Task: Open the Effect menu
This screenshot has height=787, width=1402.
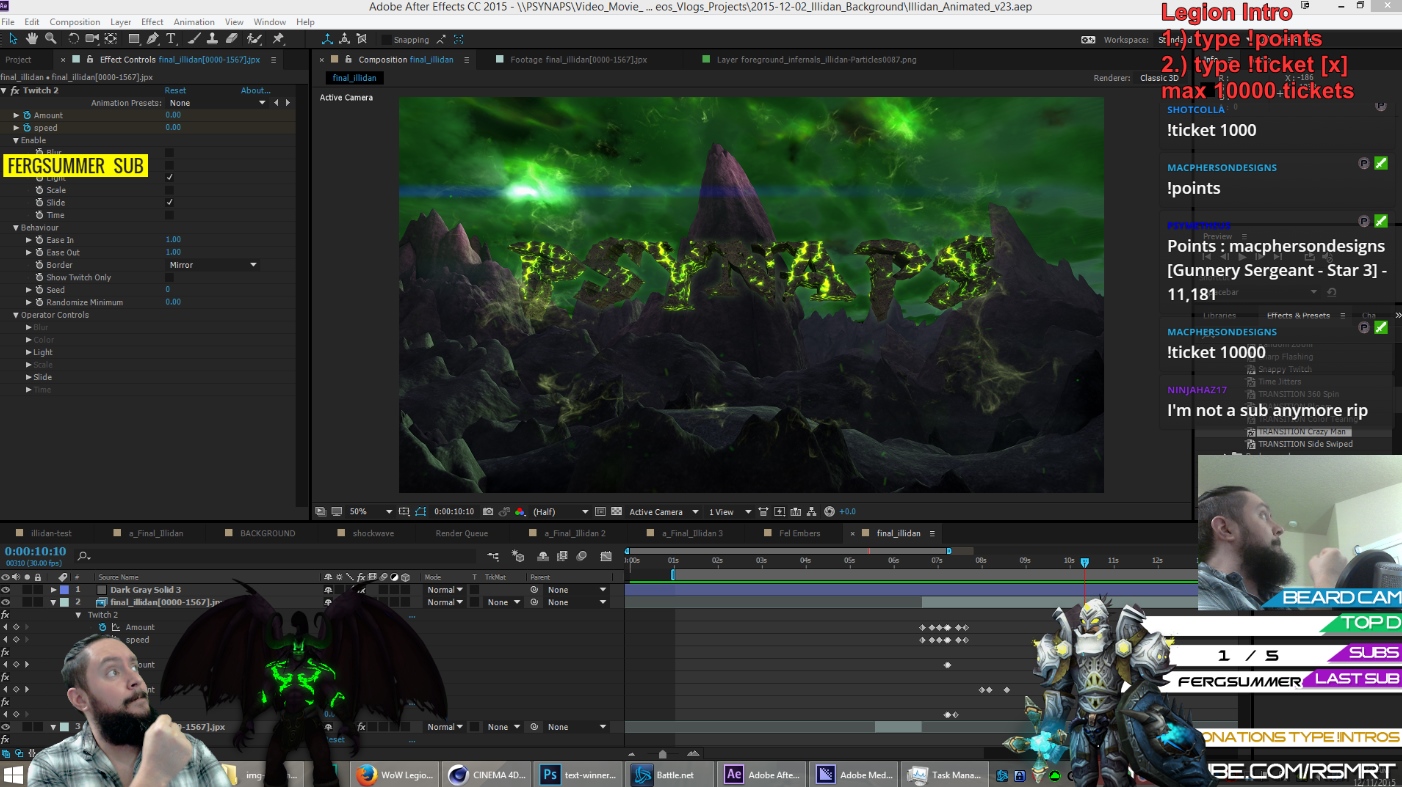Action: click(152, 22)
